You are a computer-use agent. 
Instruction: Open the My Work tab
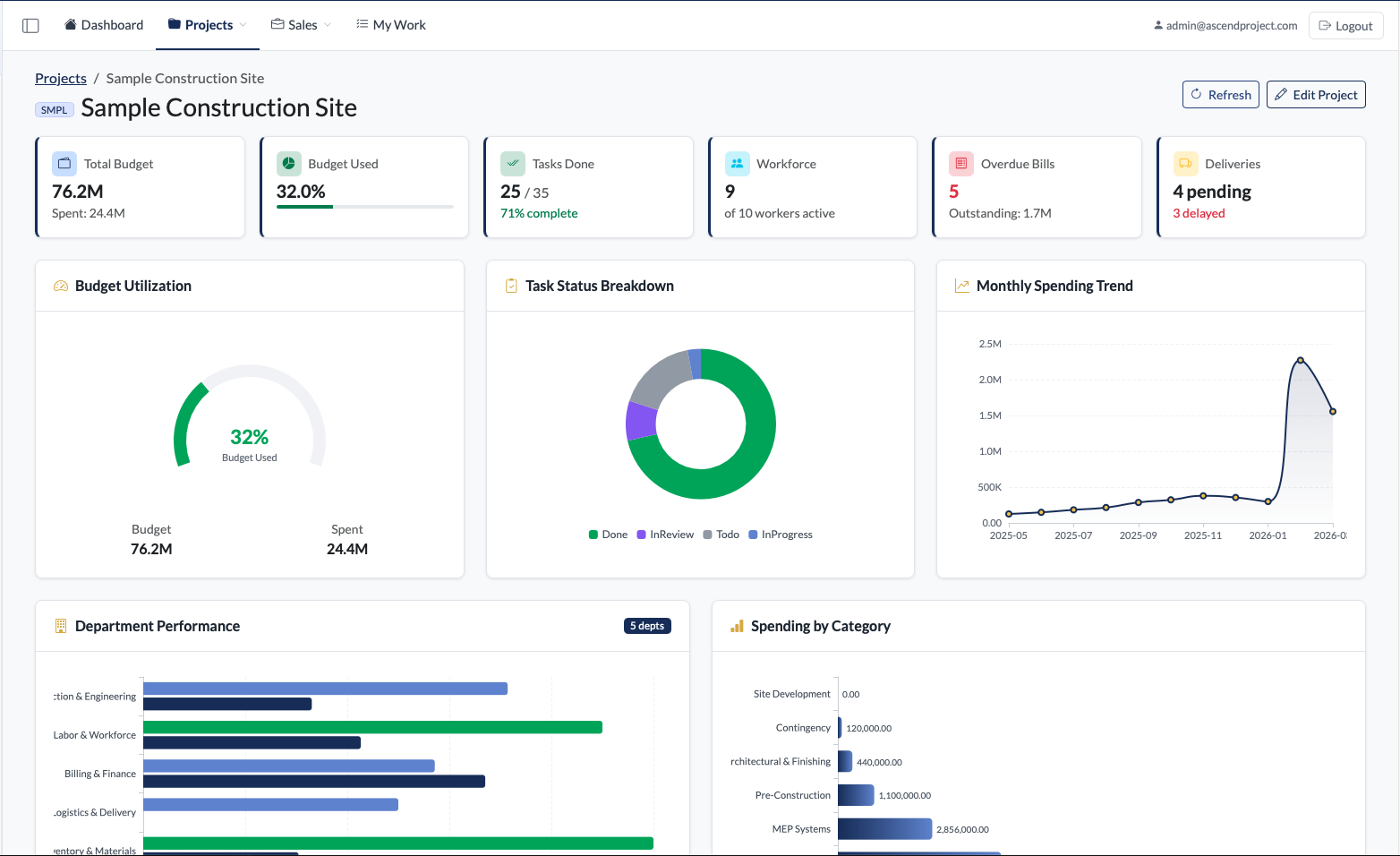click(x=391, y=25)
